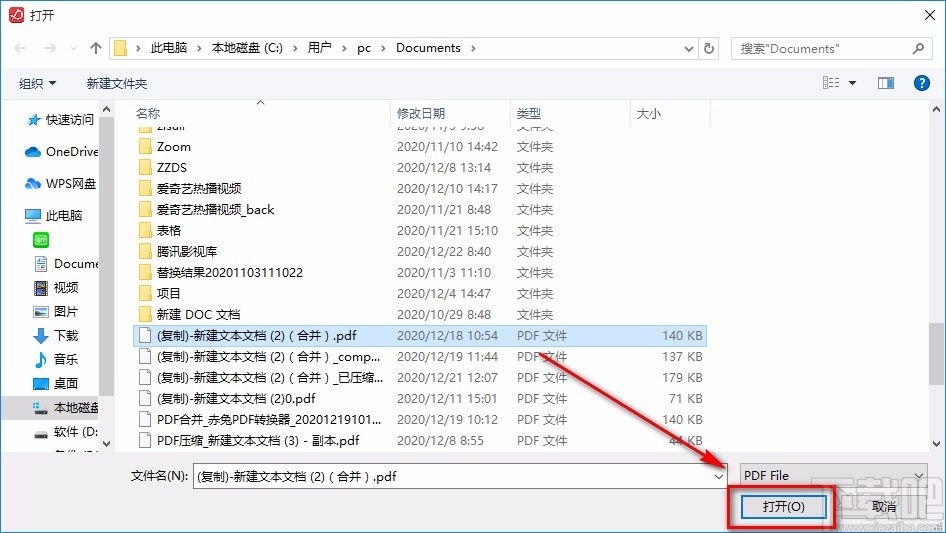
Task: Open the blue Help icon
Action: click(921, 83)
